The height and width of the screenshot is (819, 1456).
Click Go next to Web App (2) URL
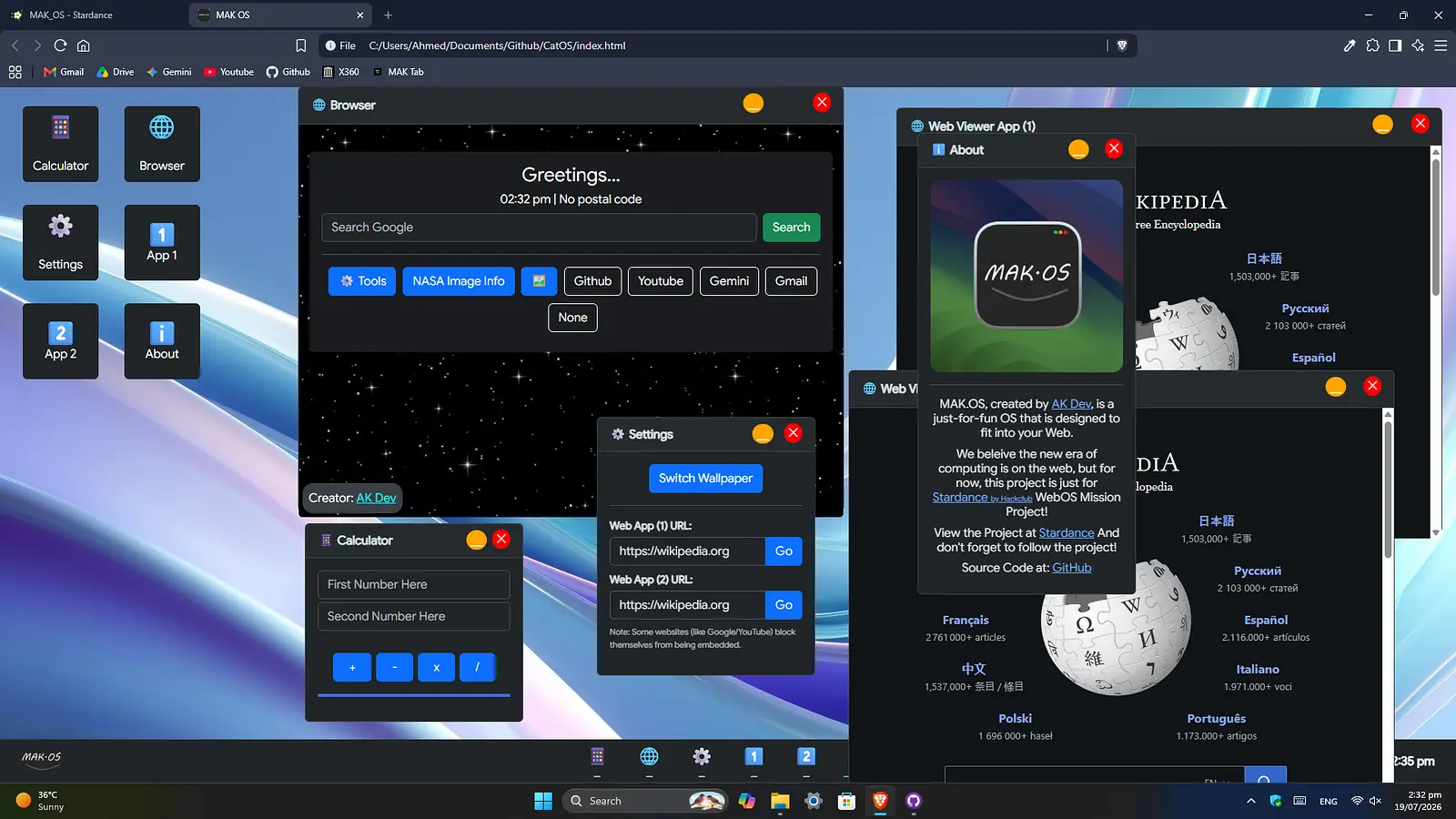tap(784, 605)
